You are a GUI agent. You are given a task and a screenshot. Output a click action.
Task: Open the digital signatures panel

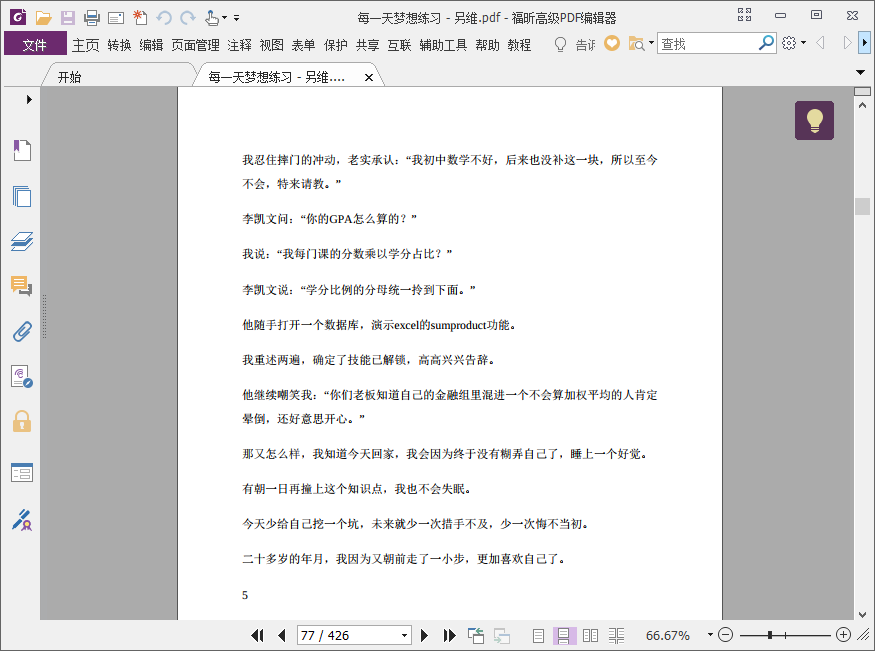22,377
